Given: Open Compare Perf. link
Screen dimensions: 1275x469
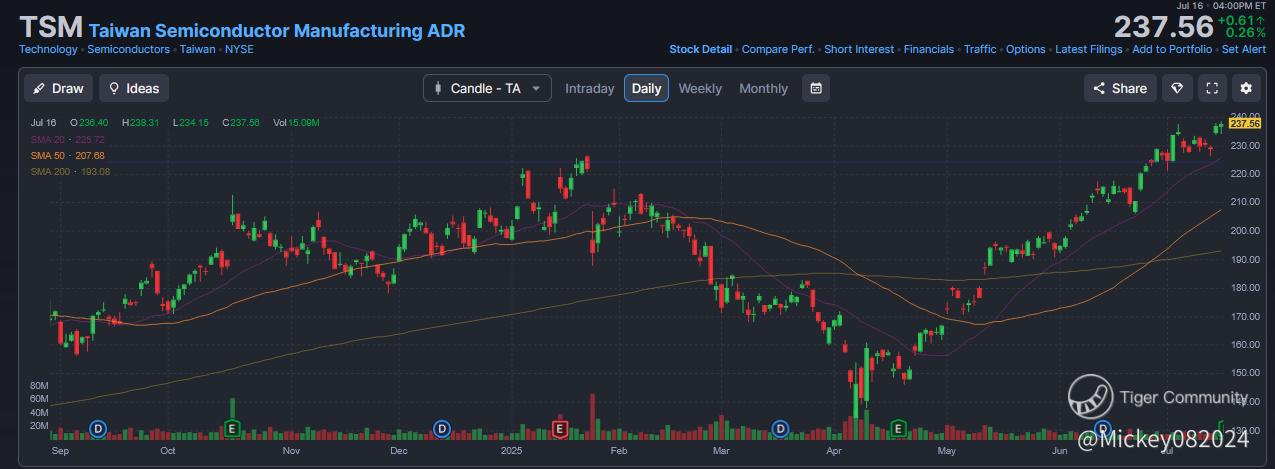Looking at the screenshot, I should (778, 49).
